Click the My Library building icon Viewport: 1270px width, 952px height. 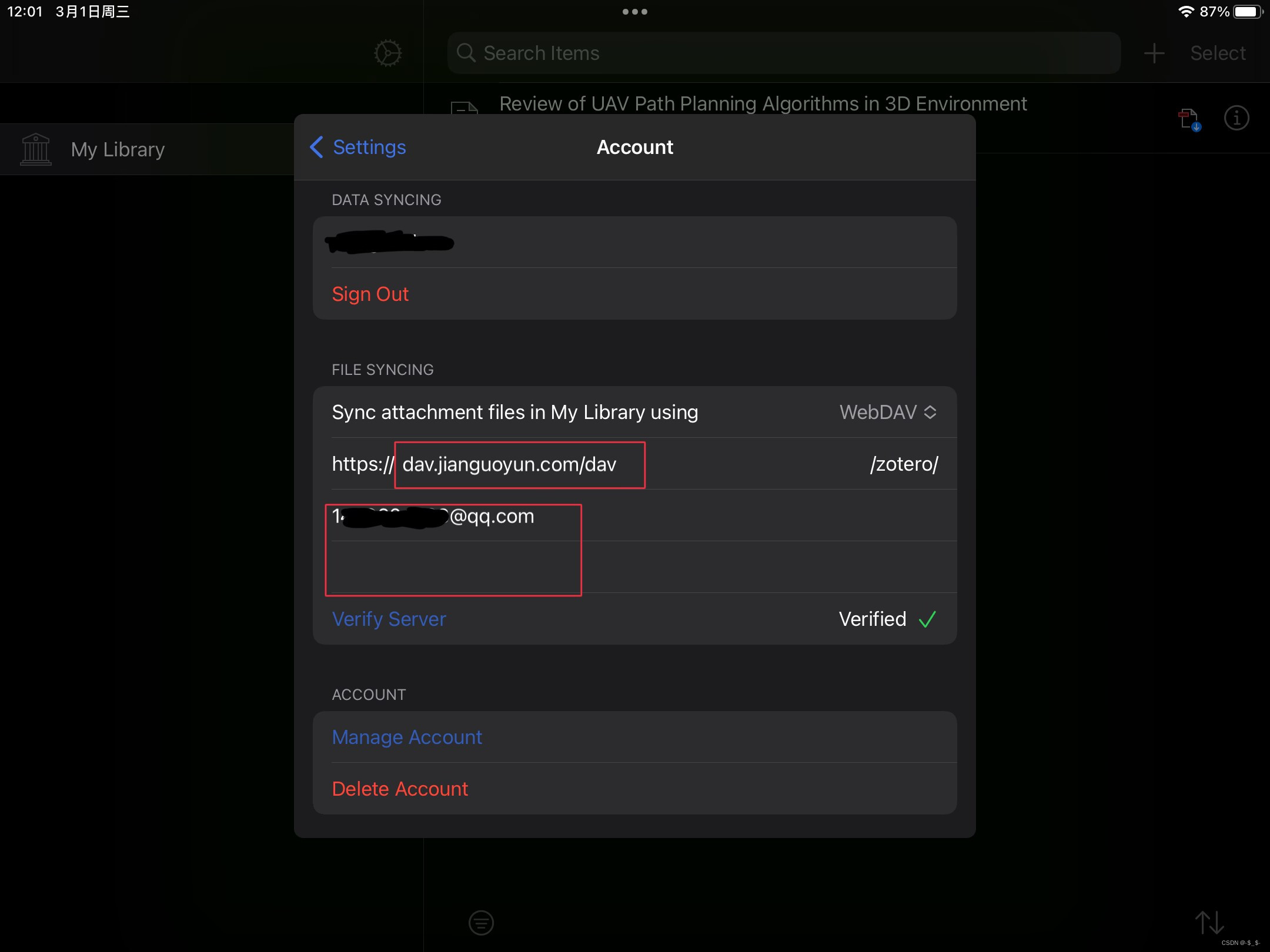36,149
